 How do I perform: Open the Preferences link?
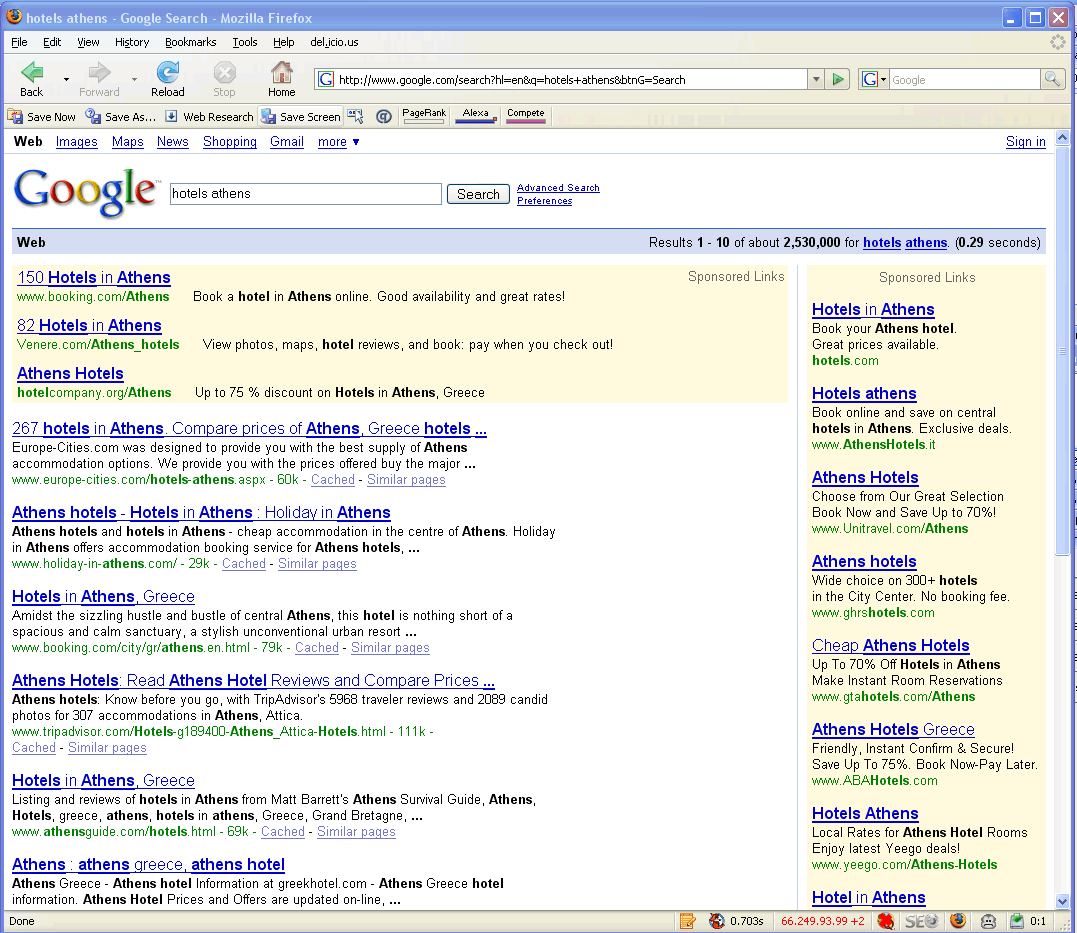[545, 201]
